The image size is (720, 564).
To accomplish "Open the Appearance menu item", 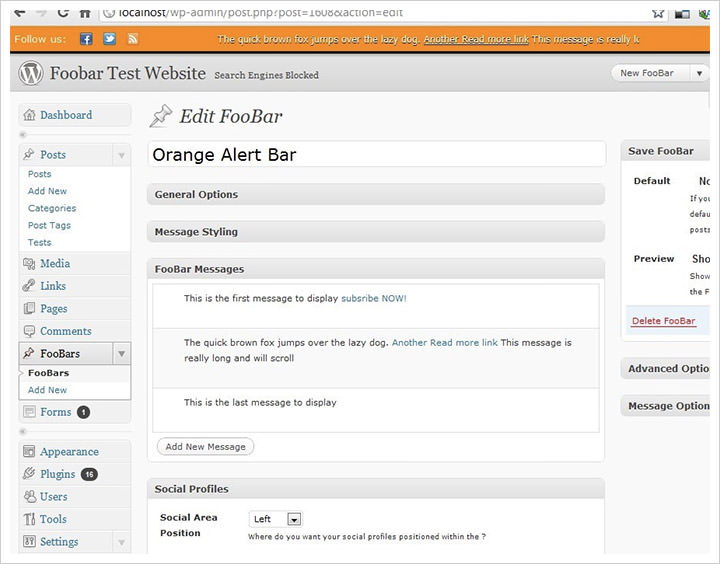I will 69,452.
